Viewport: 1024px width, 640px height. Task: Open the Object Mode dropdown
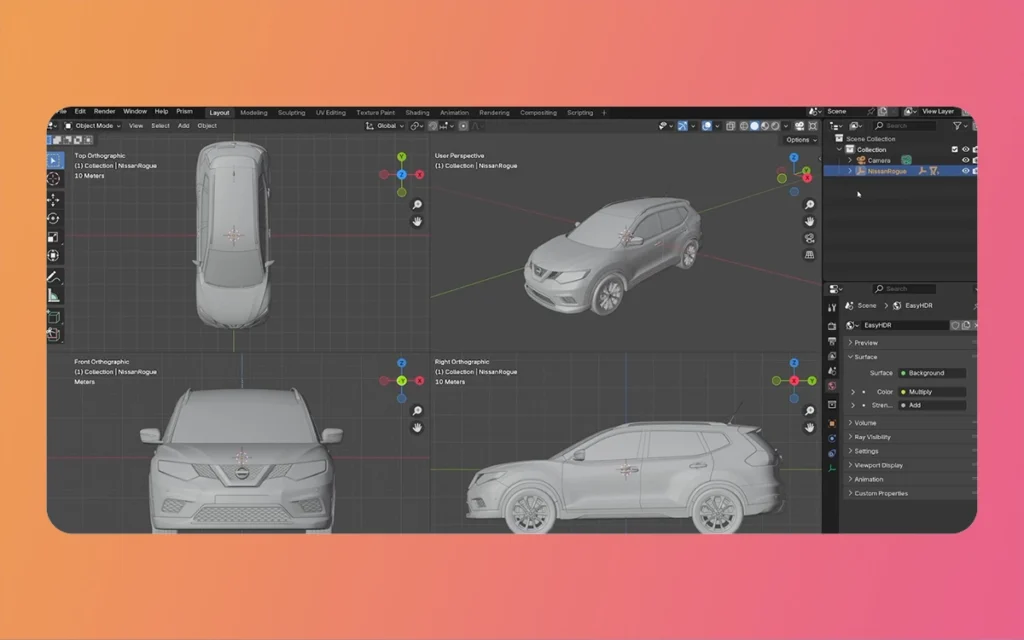click(x=92, y=126)
